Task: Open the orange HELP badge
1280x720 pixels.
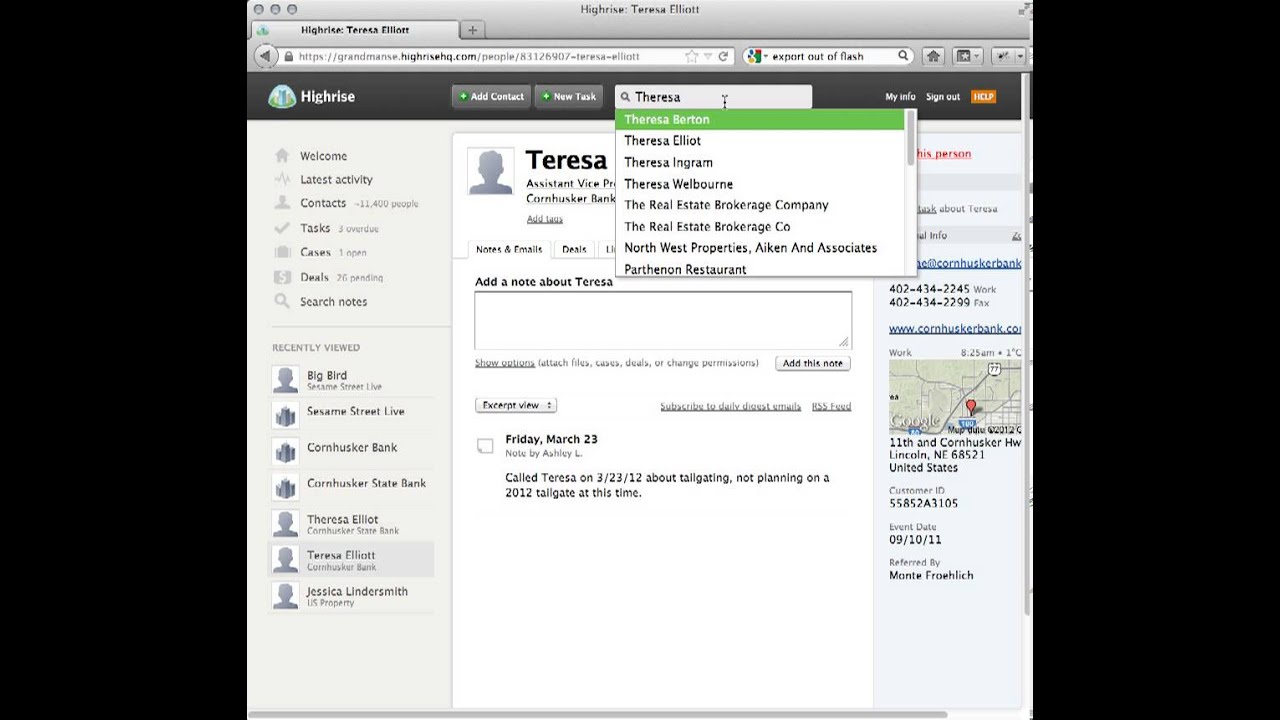Action: pyautogui.click(x=983, y=97)
